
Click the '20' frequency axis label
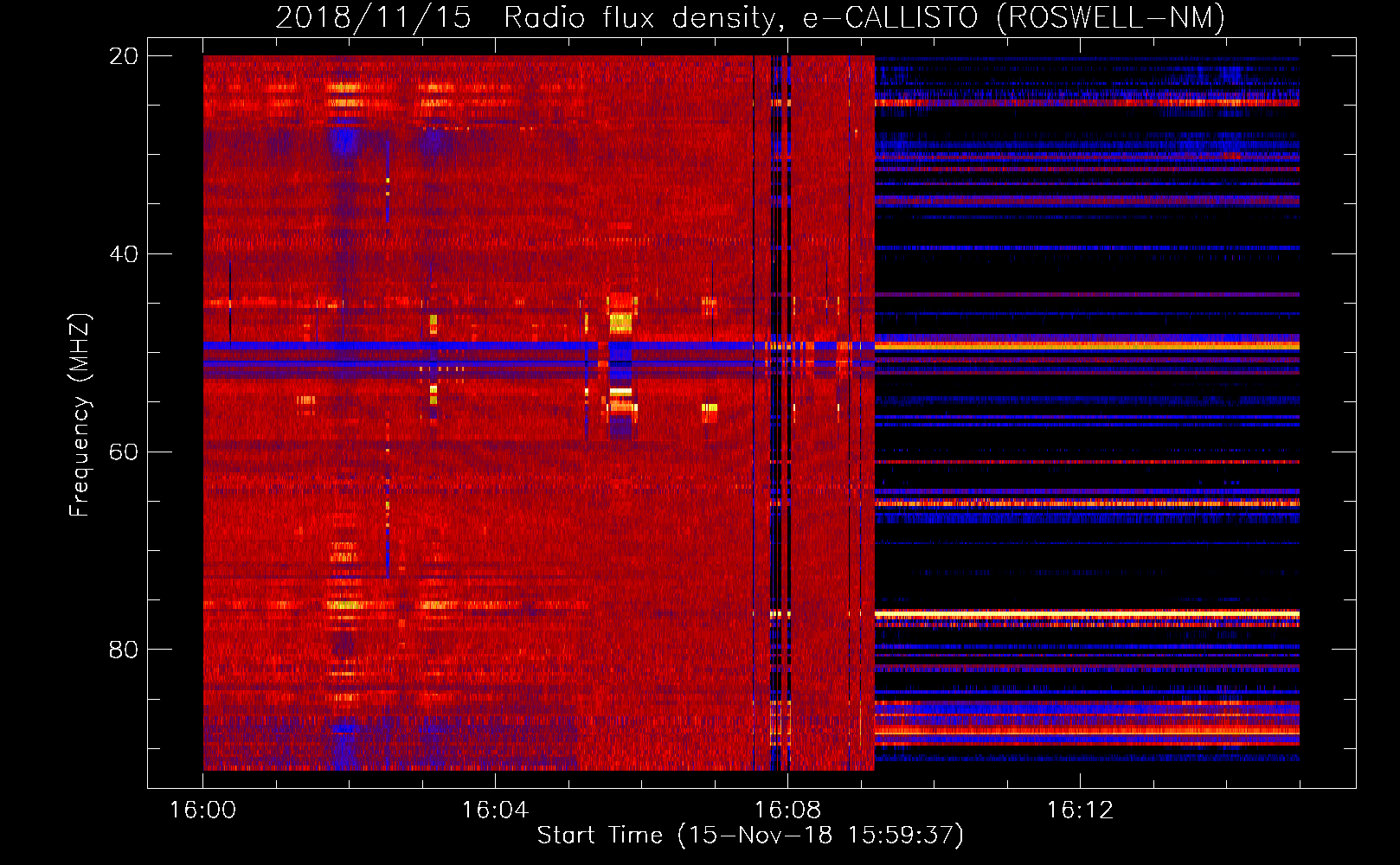coord(123,56)
